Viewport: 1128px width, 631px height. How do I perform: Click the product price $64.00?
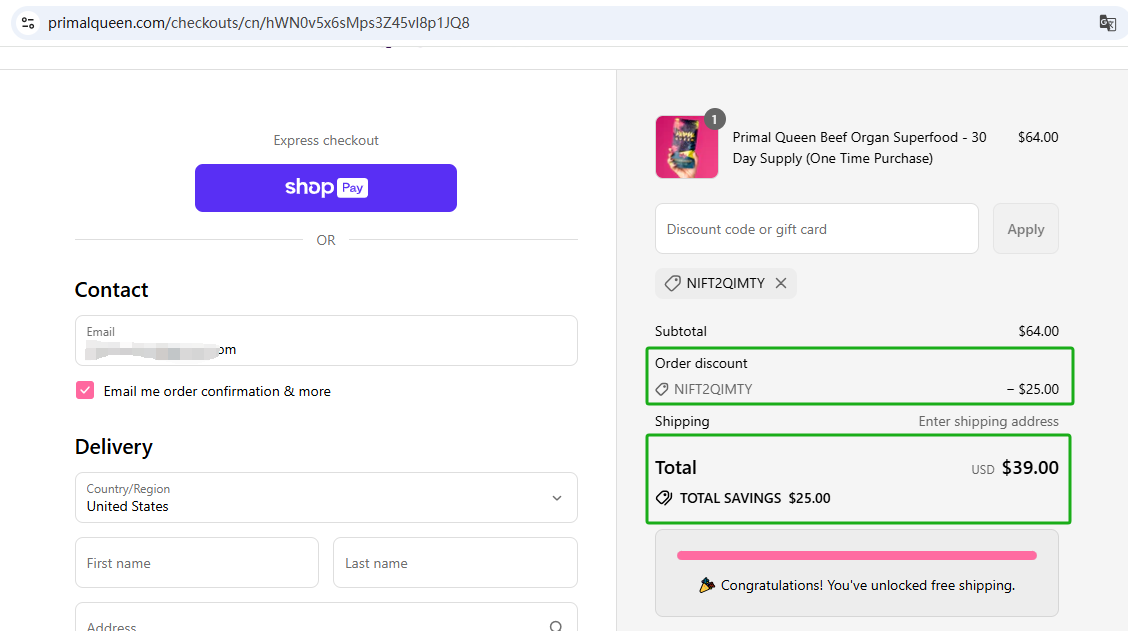coord(1038,137)
